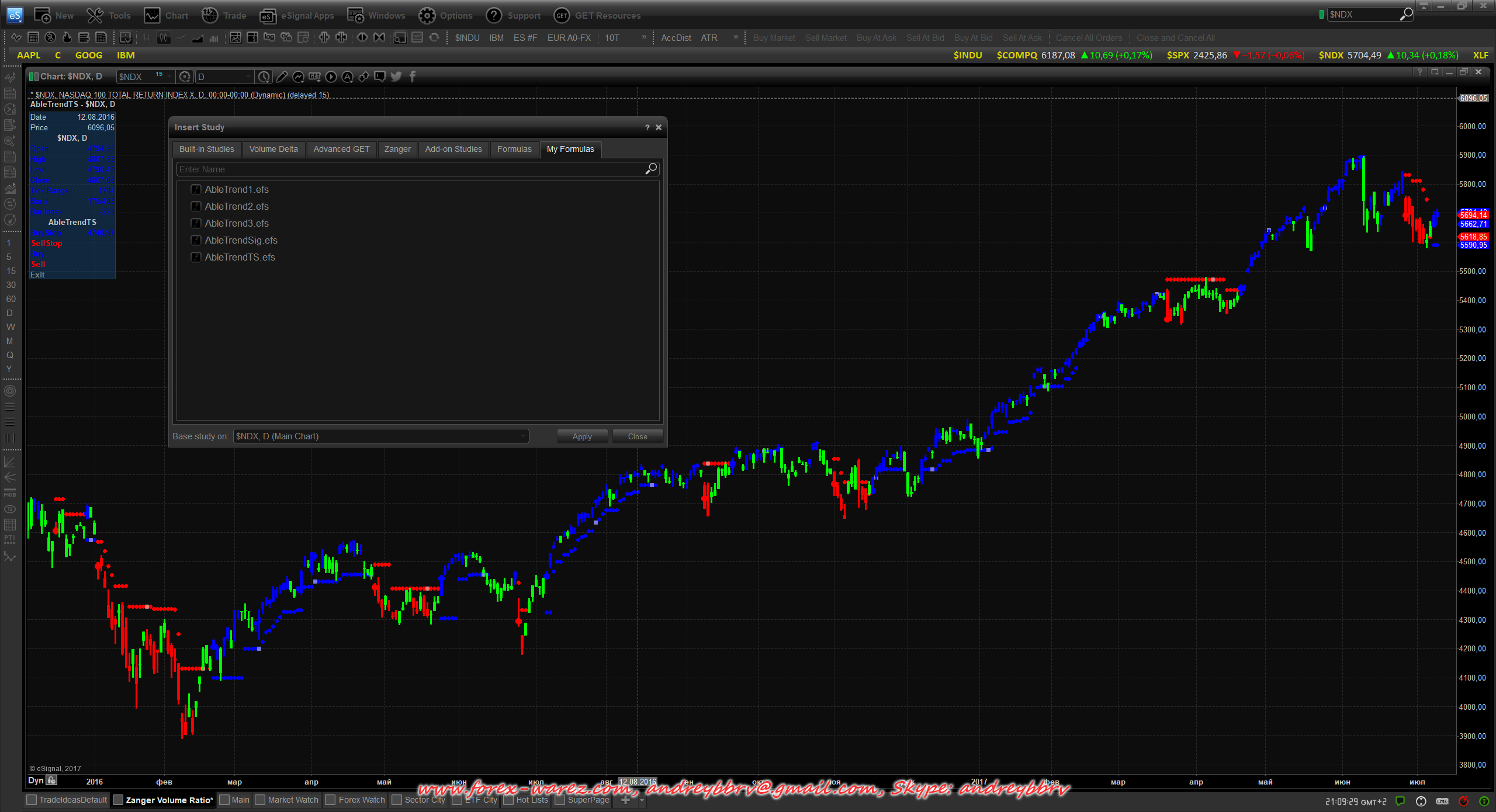Viewport: 1496px width, 812px height.
Task: Click Close in Insert Study dialog
Action: point(637,436)
